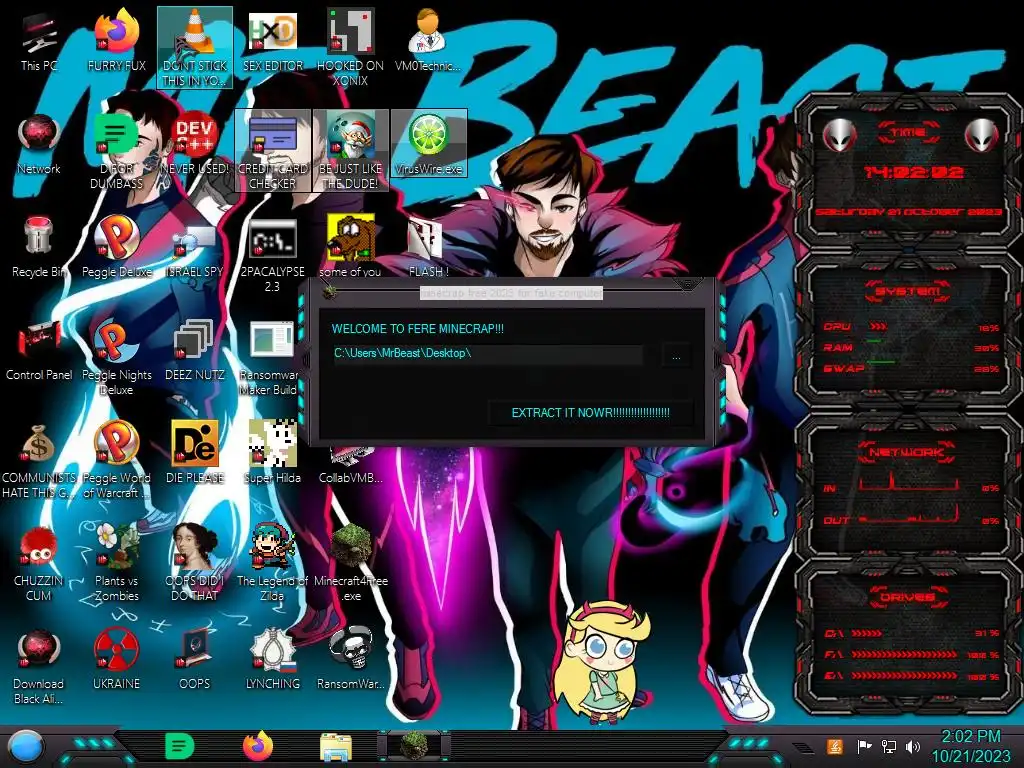1024x768 pixels.
Task: Open the Ransomware Maker Build icon
Action: click(270, 357)
